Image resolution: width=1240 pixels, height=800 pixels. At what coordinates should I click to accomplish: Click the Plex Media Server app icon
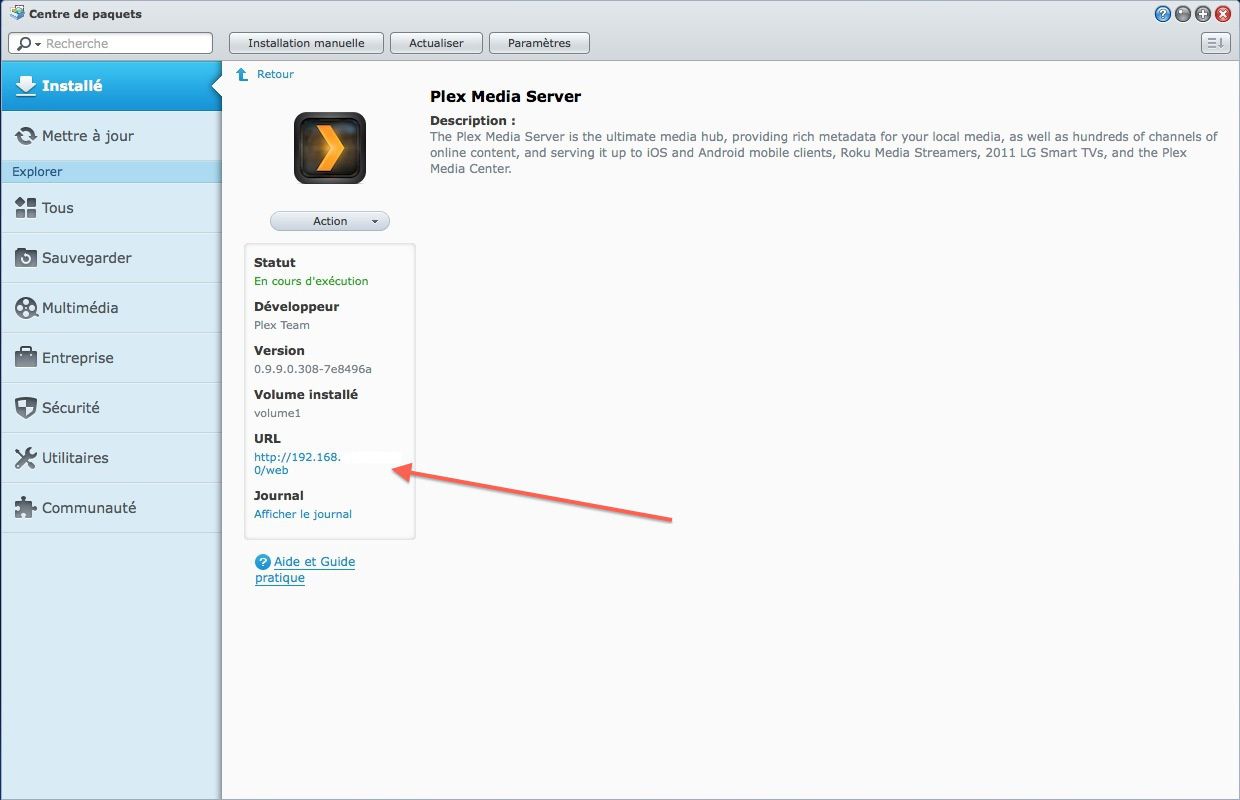tap(330, 148)
